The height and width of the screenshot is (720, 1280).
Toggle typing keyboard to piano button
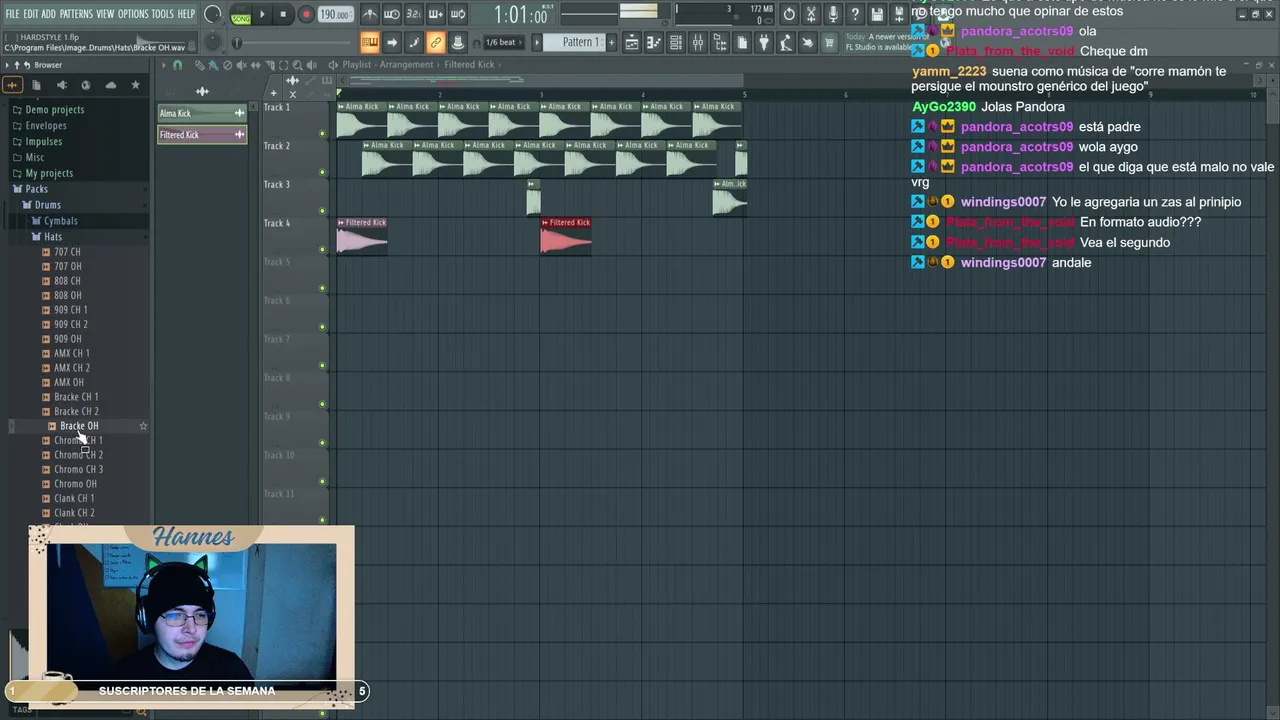[x=370, y=42]
